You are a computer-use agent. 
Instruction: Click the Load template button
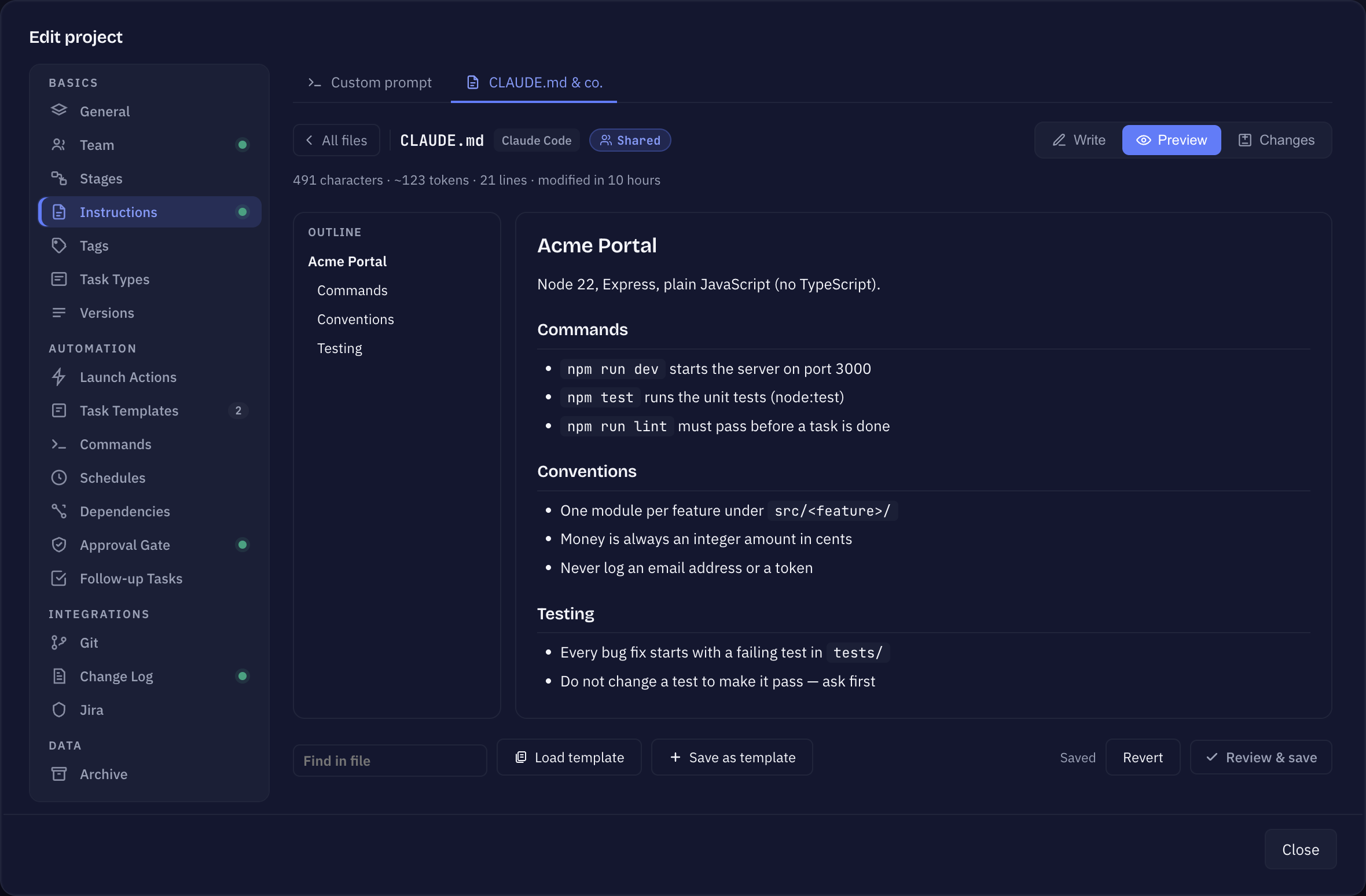[570, 757]
